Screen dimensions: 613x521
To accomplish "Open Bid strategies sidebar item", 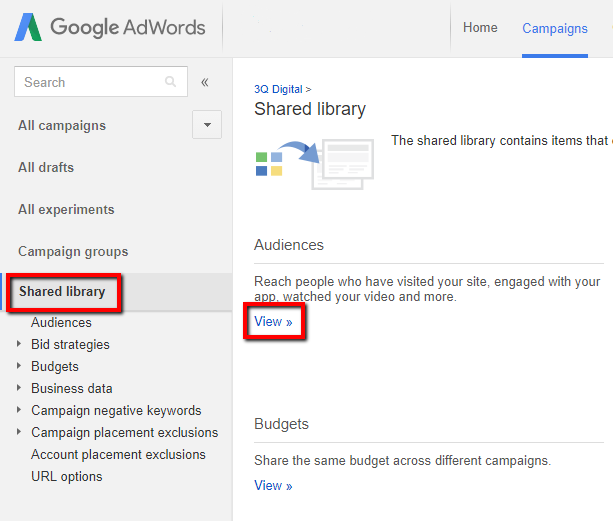I will click(x=70, y=344).
